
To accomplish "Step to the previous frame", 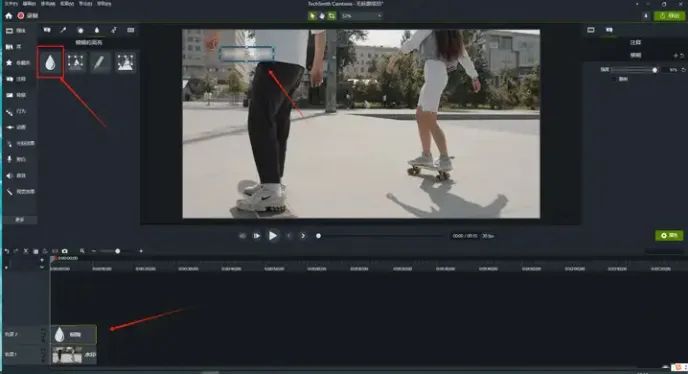I will 242,236.
